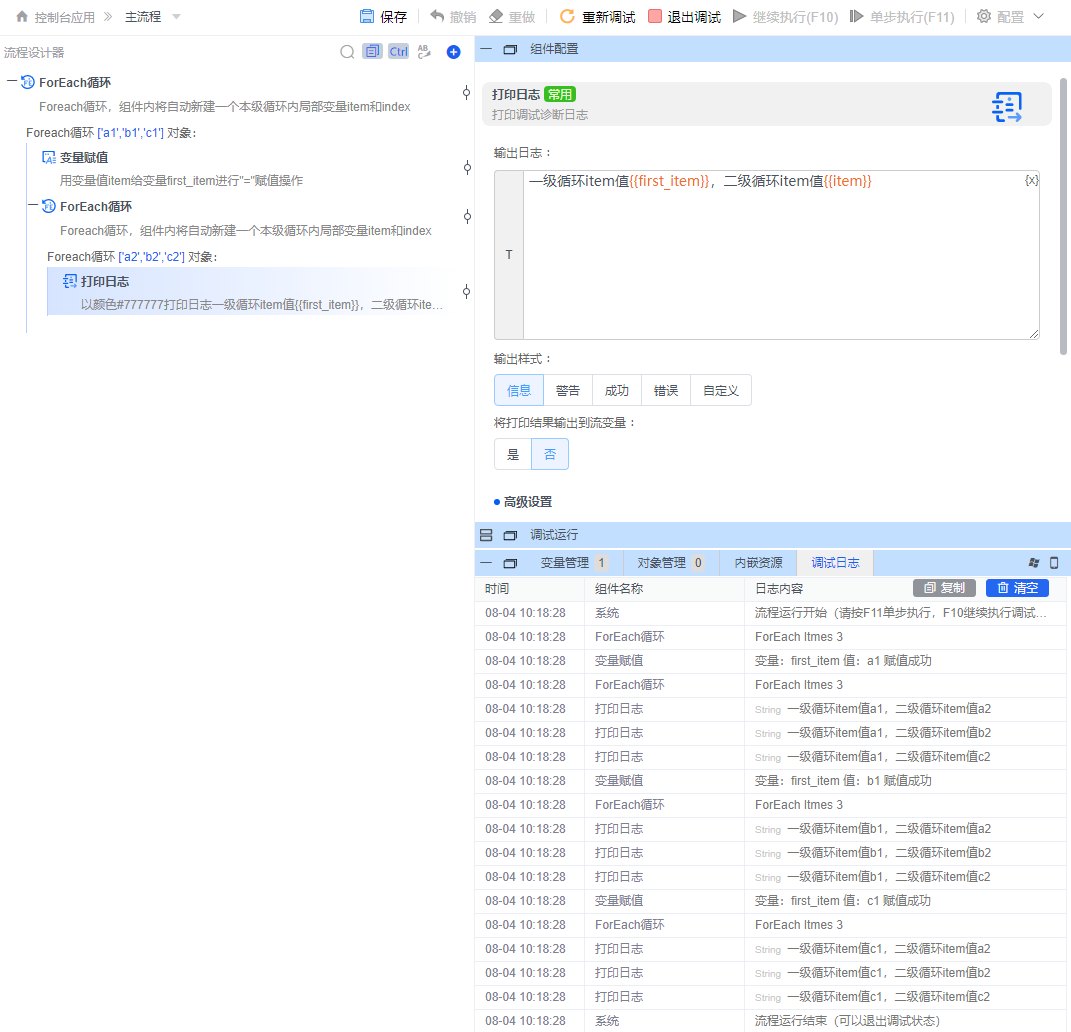Click 重新调试 to restart debugging
The width and height of the screenshot is (1071, 1032).
click(x=597, y=16)
